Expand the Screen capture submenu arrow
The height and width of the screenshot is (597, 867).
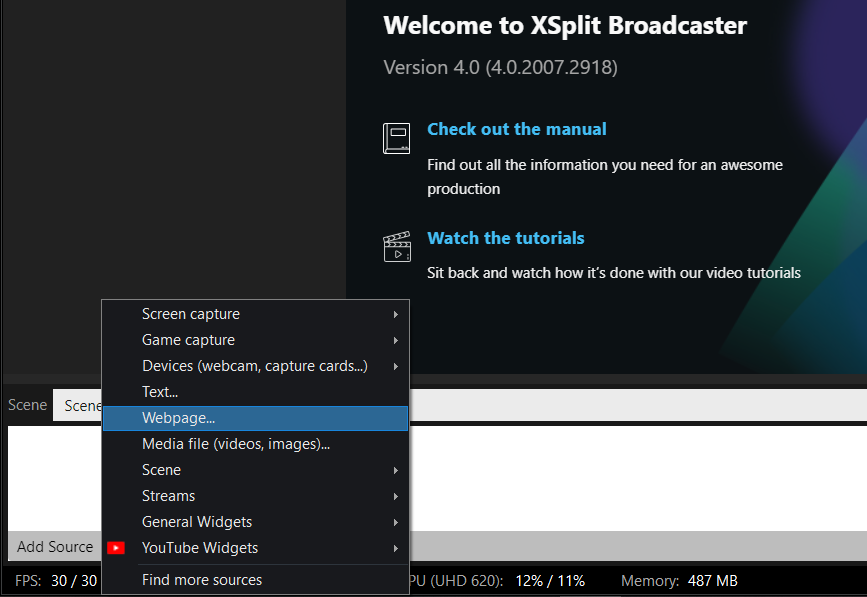point(396,314)
